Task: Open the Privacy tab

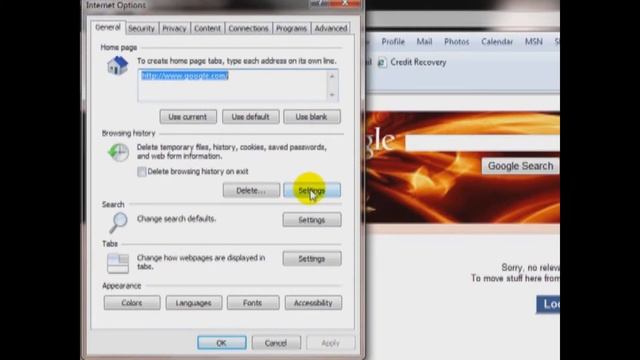Action: [174, 28]
